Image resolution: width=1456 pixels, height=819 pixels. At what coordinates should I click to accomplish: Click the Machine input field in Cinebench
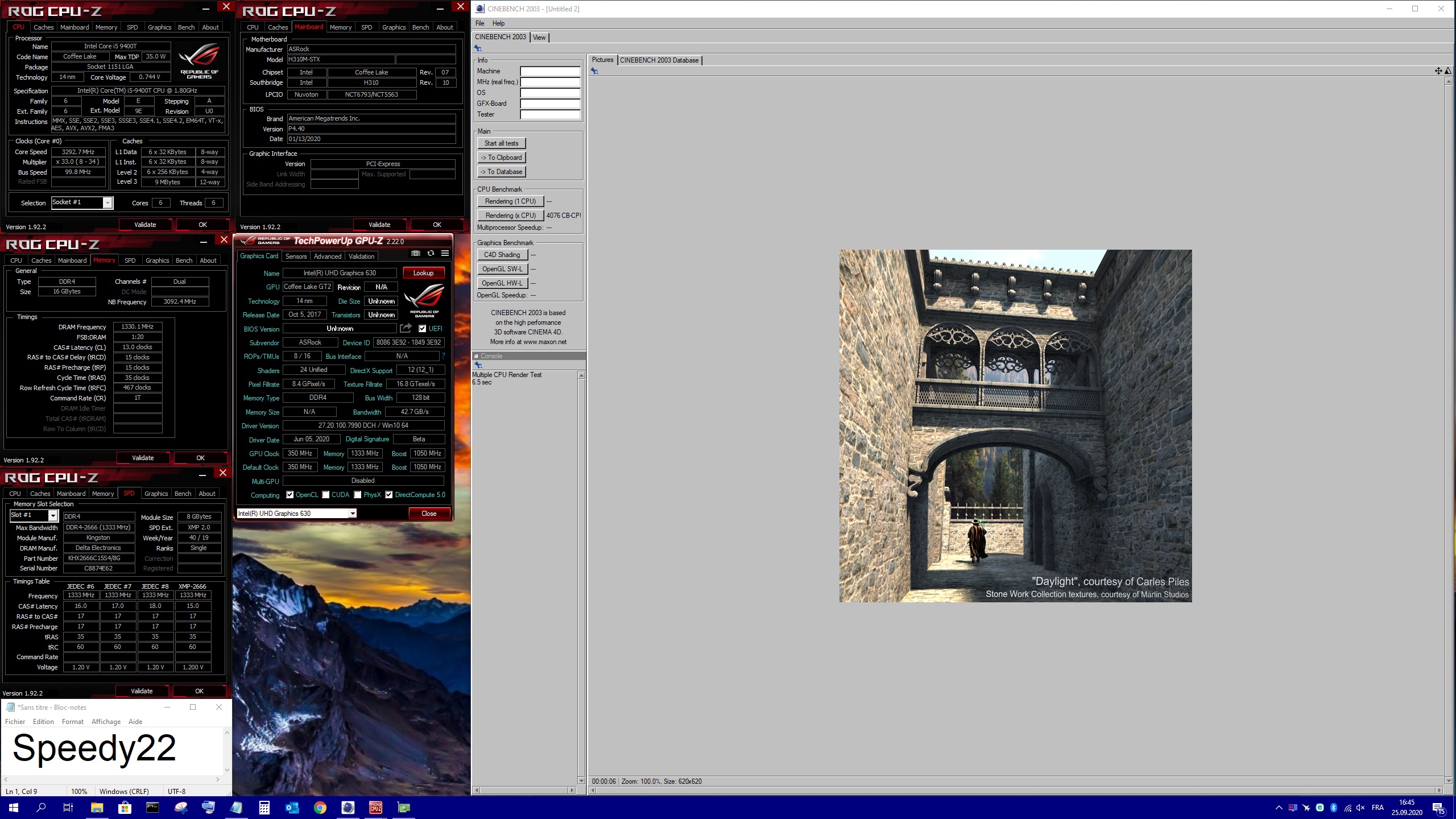coord(550,71)
